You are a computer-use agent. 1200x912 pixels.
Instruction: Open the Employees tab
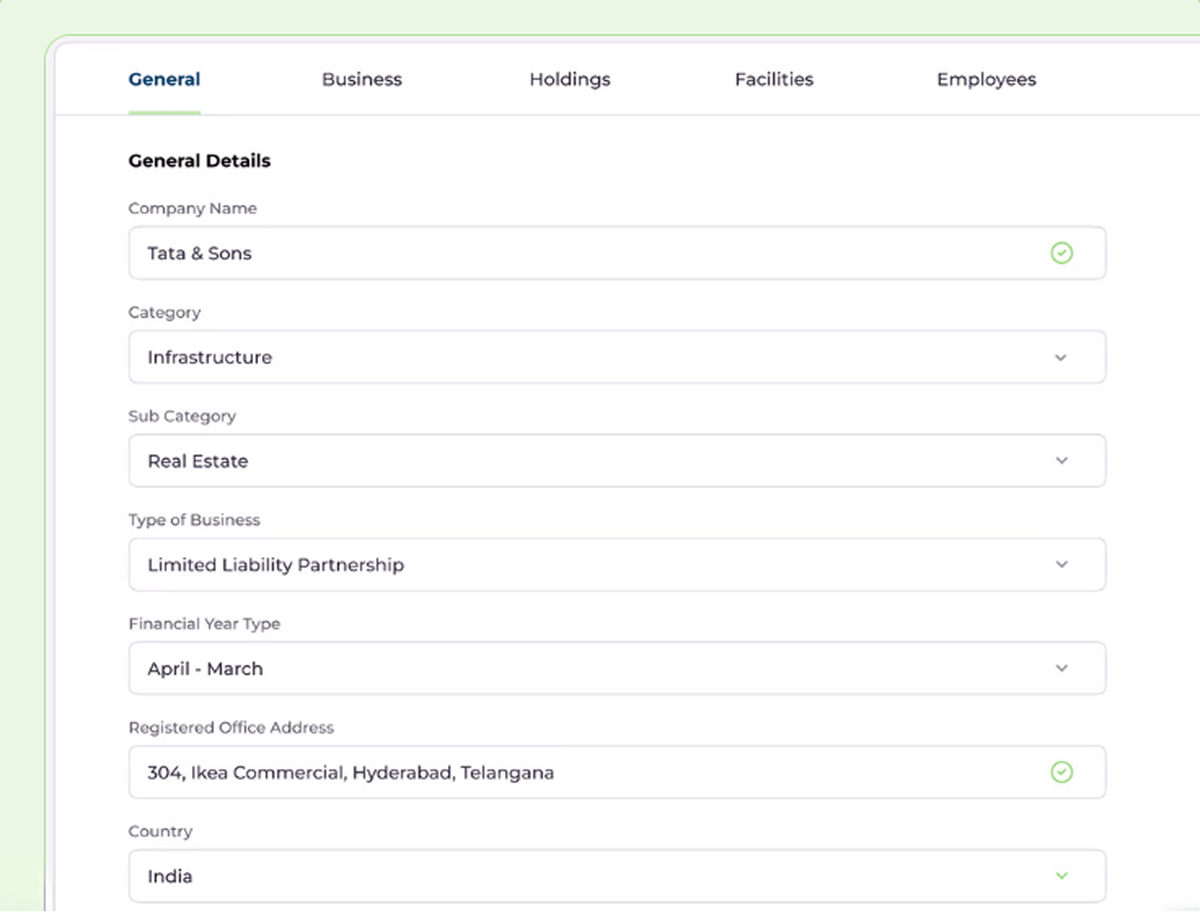click(986, 79)
